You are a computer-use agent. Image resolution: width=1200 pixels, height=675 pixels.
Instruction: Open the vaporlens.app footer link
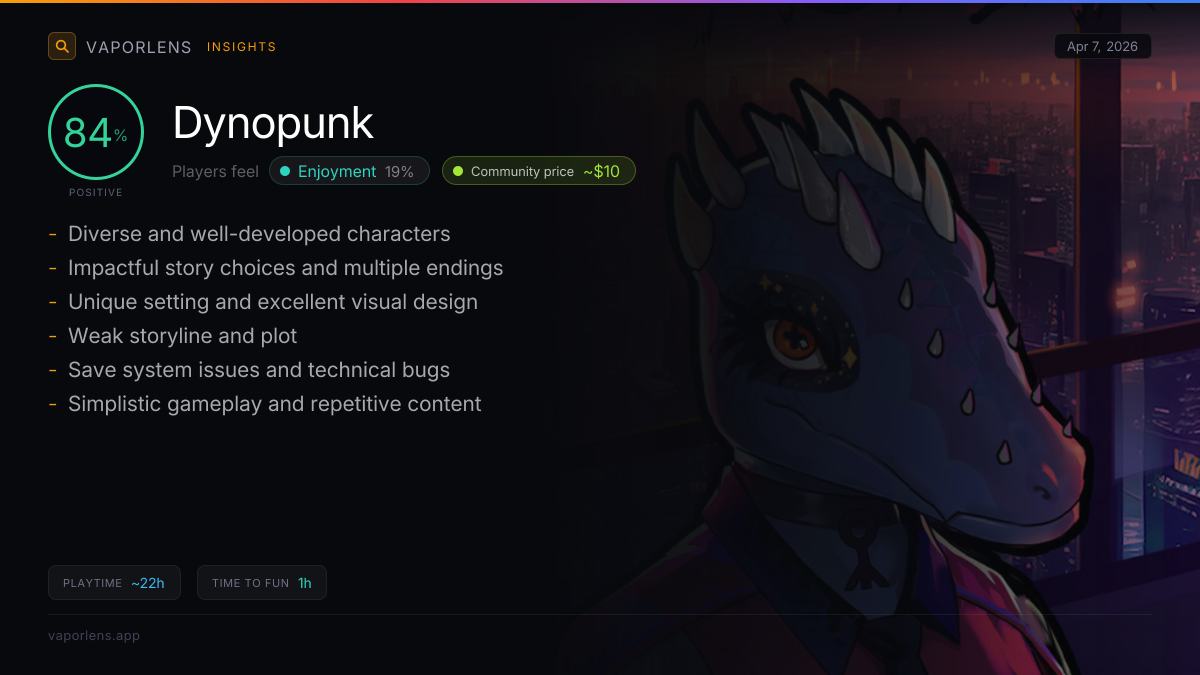point(94,635)
